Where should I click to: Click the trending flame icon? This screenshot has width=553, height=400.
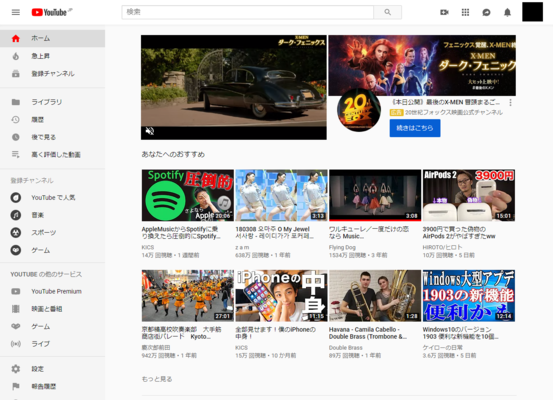pos(16,56)
